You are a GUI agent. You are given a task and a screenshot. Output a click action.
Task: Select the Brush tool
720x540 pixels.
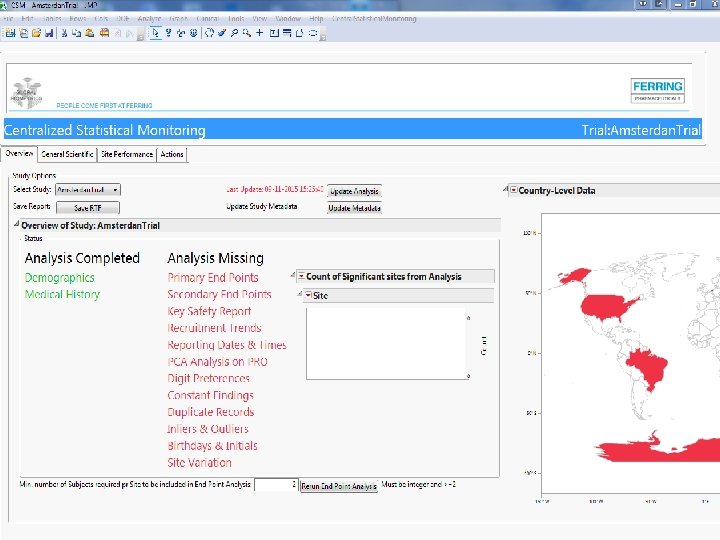point(222,33)
